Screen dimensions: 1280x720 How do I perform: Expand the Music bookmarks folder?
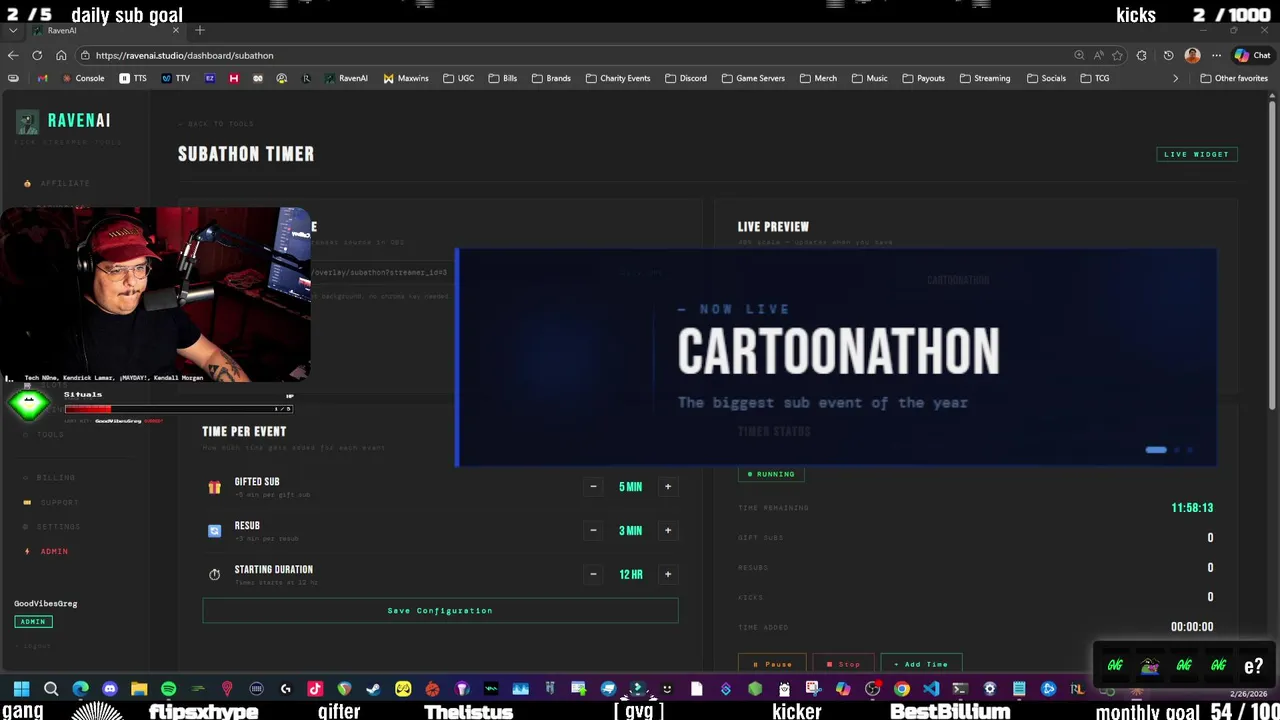[x=869, y=78]
